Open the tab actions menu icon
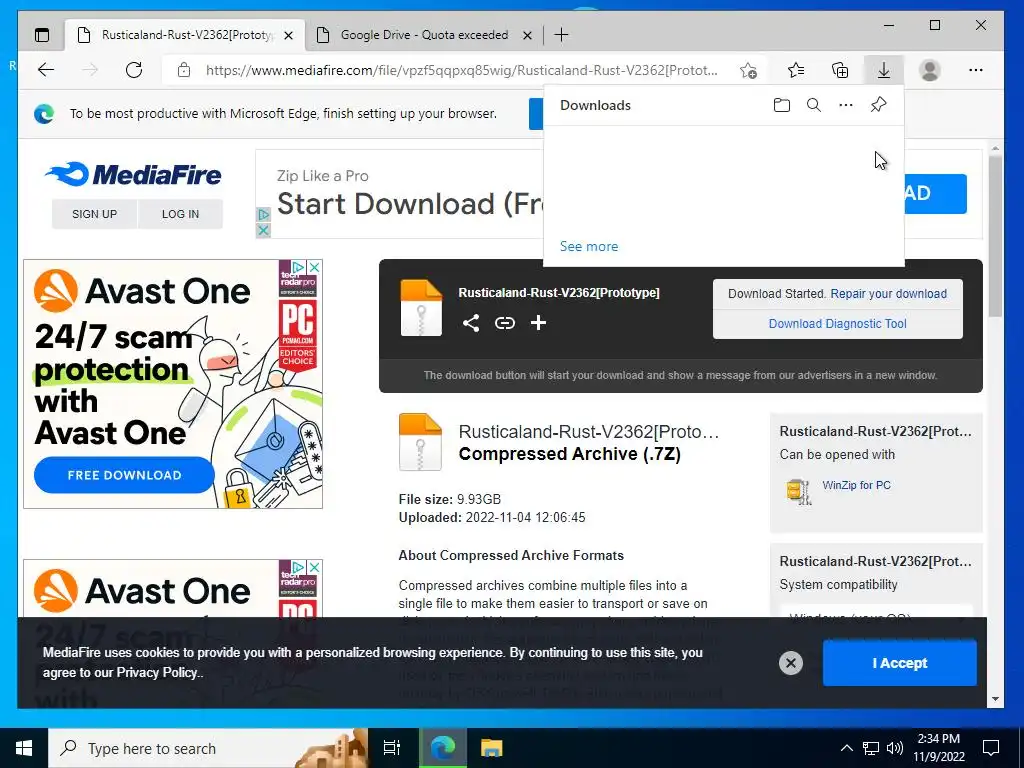Image resolution: width=1024 pixels, height=768 pixels. (42, 35)
